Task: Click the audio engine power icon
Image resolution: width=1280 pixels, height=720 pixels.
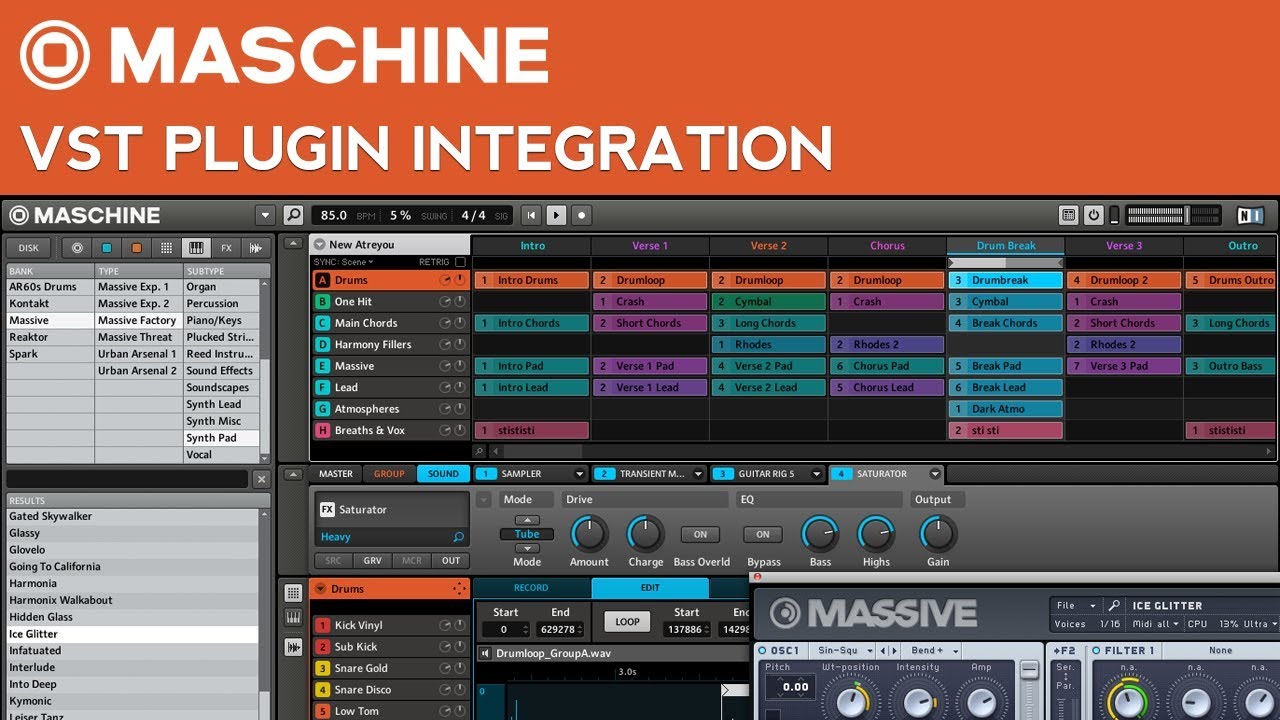Action: pyautogui.click(x=1094, y=215)
